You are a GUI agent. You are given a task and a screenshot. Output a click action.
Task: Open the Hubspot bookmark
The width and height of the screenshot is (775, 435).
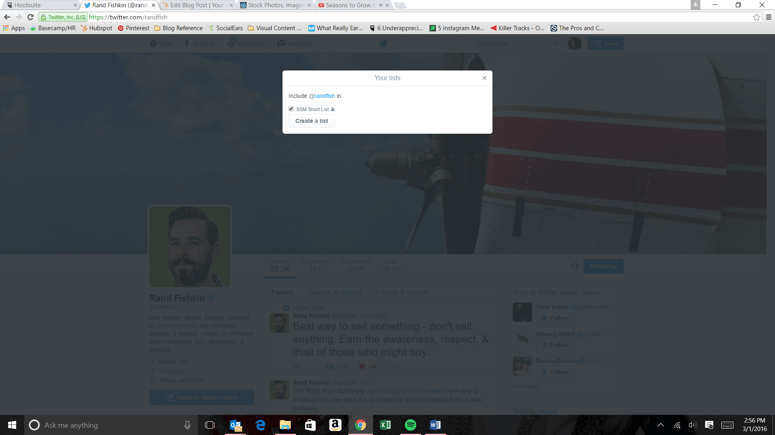[96, 28]
